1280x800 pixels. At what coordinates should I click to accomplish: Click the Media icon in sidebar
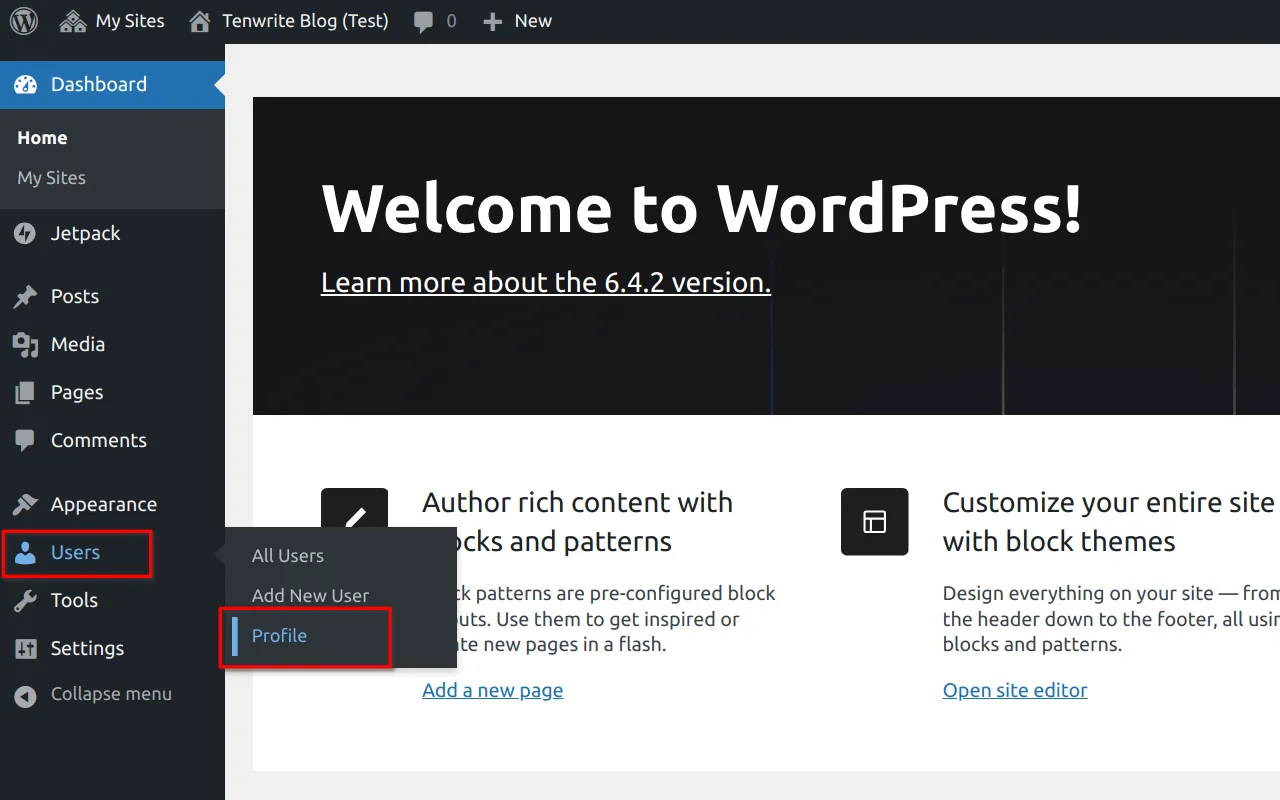25,345
